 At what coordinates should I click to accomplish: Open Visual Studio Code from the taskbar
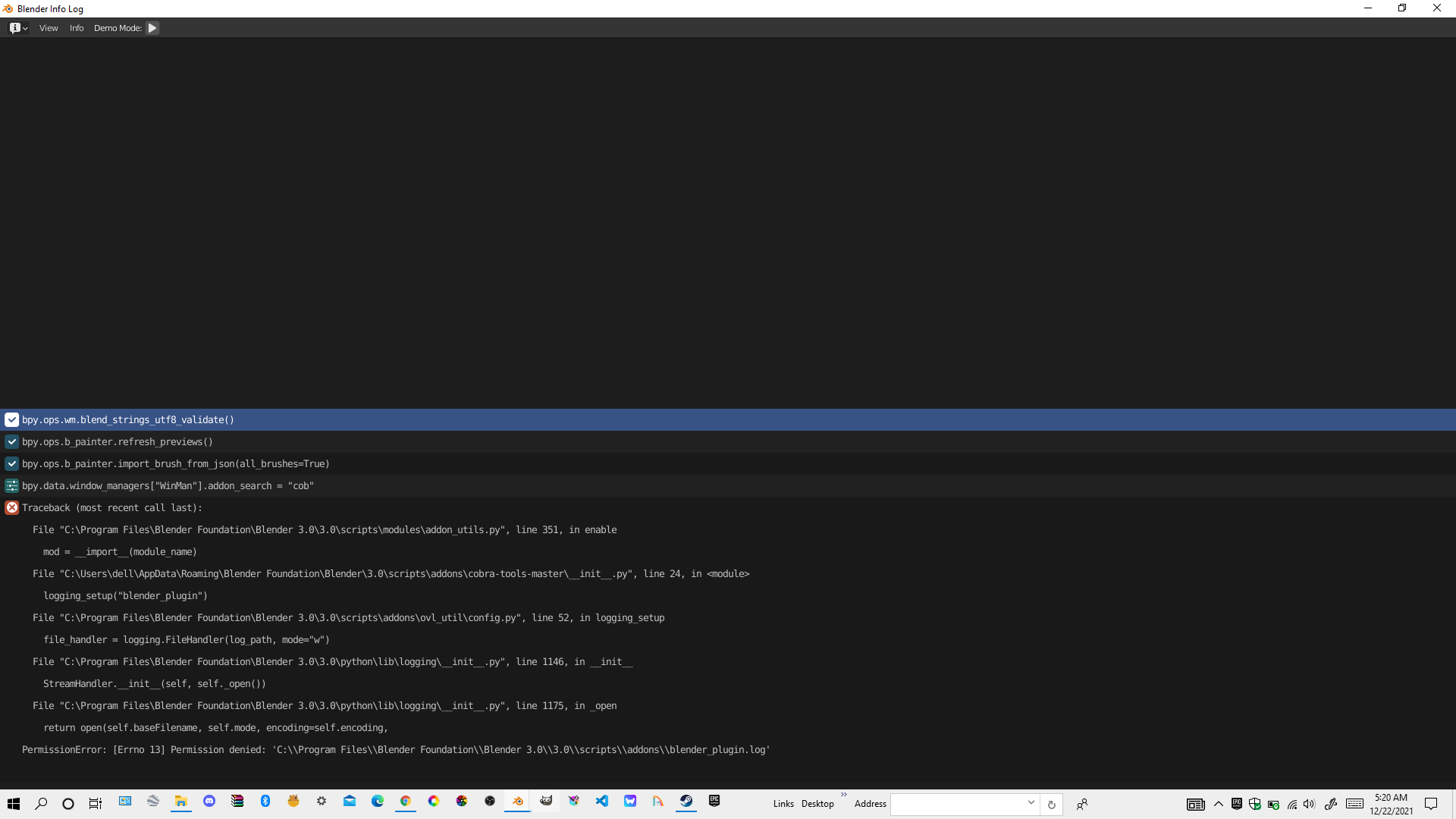tap(602, 801)
